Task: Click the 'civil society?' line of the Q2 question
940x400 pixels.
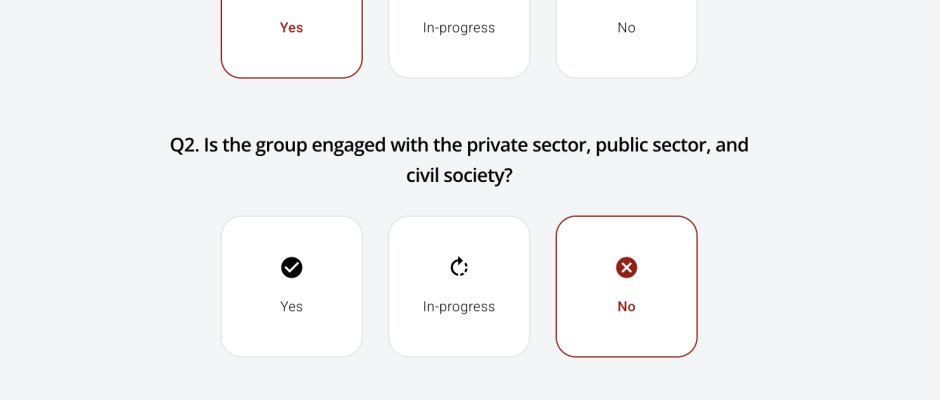Action: [x=459, y=176]
